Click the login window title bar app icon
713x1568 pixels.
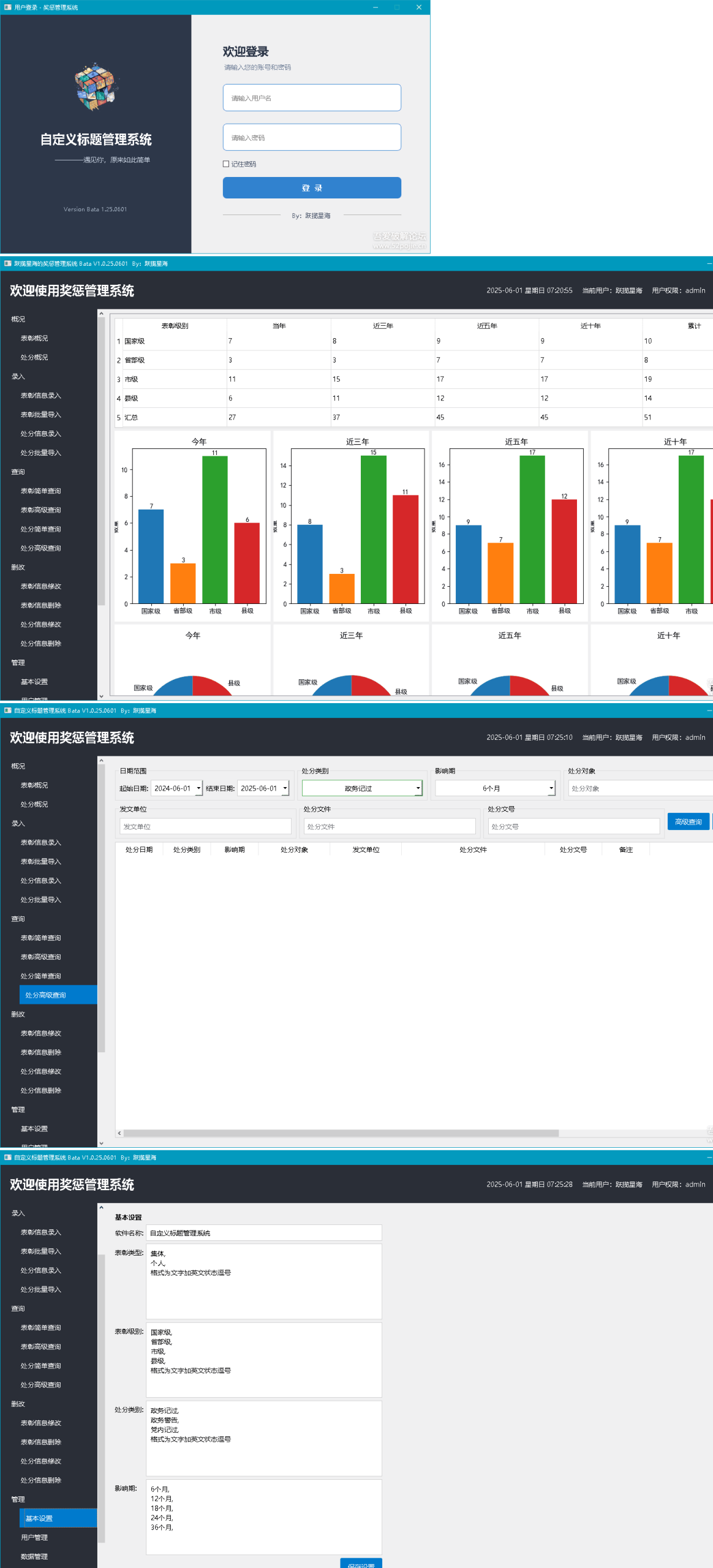tap(7, 7)
